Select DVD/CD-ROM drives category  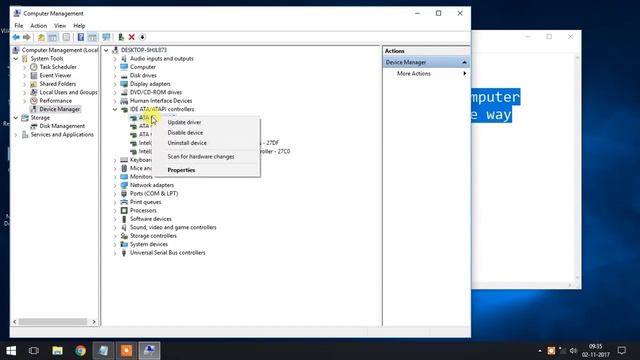point(156,92)
